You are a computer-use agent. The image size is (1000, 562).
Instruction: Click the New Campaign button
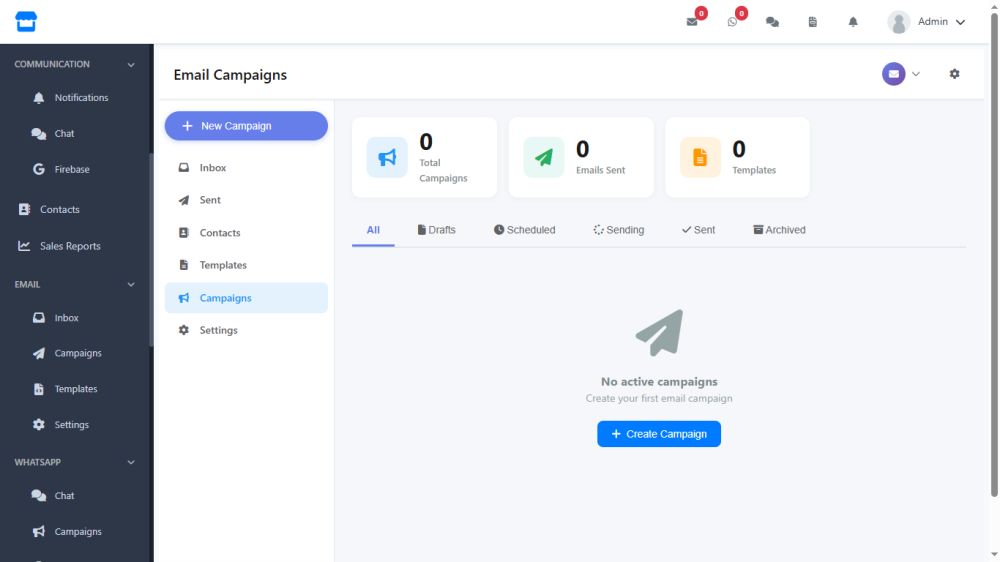pyautogui.click(x=246, y=126)
